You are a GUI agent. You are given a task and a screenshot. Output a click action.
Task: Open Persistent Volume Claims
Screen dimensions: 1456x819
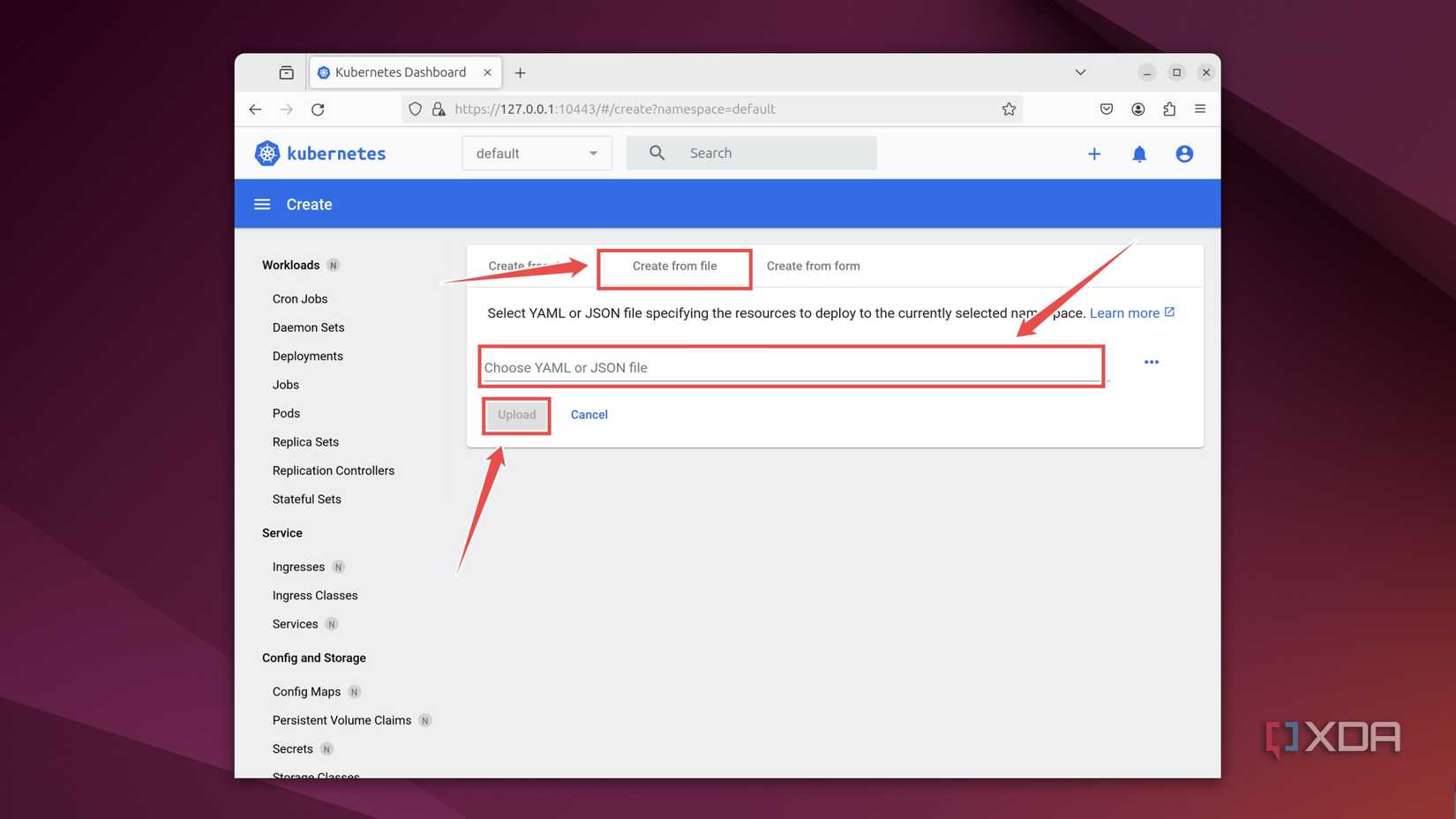coord(341,720)
